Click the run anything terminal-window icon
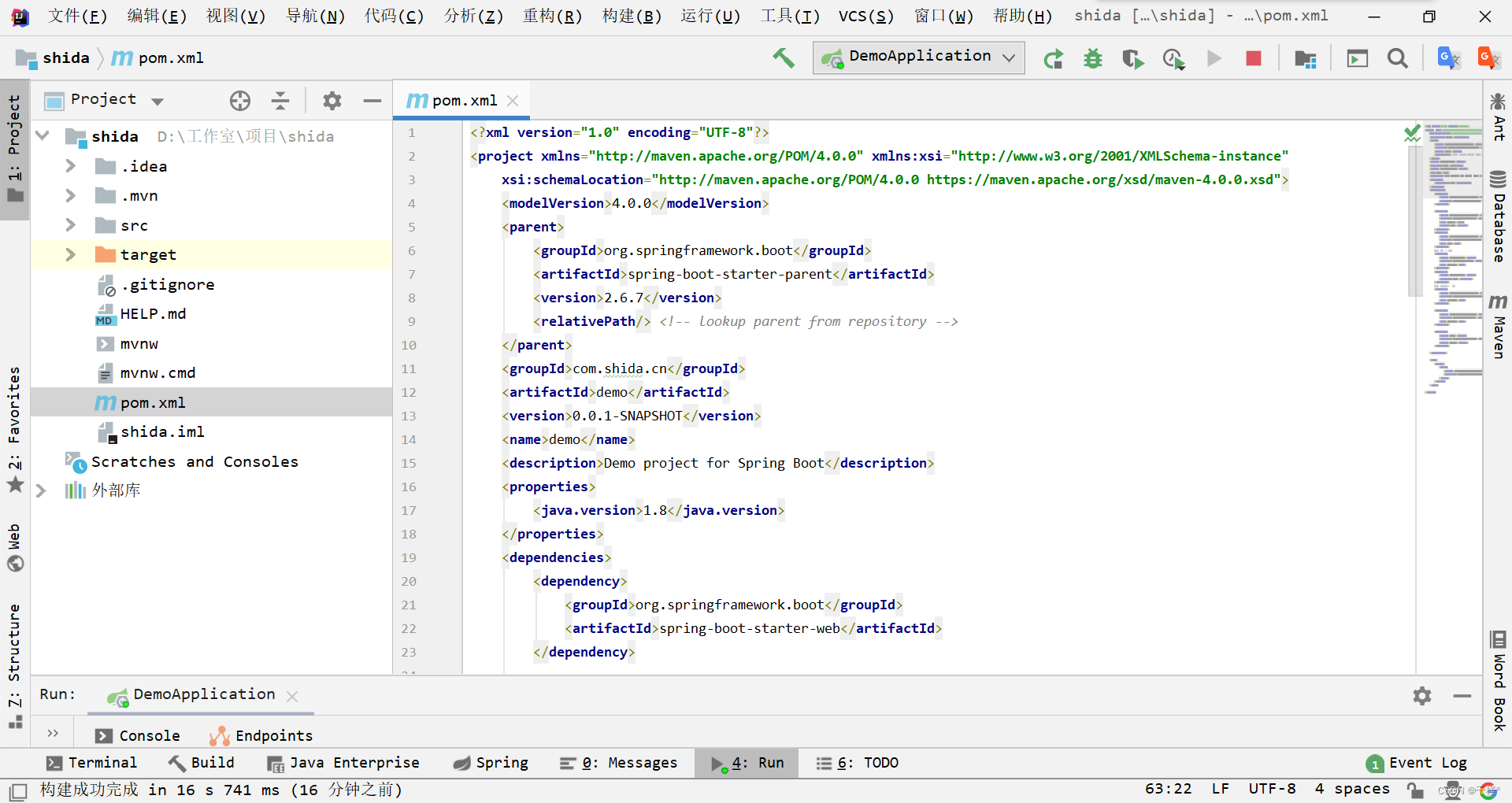This screenshot has height=803, width=1512. coord(1358,59)
